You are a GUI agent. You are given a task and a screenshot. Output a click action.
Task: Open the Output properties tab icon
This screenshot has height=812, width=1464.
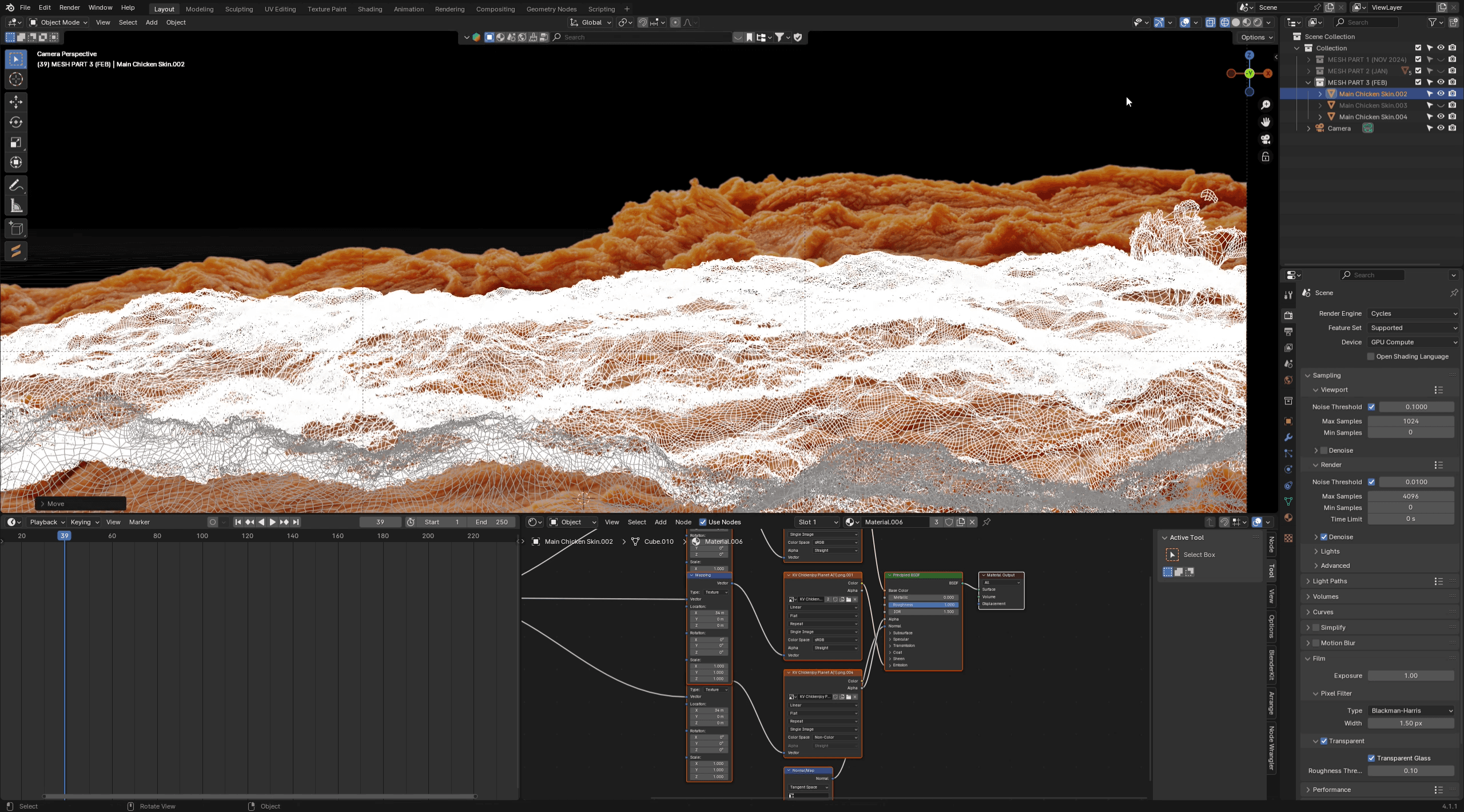pyautogui.click(x=1288, y=332)
